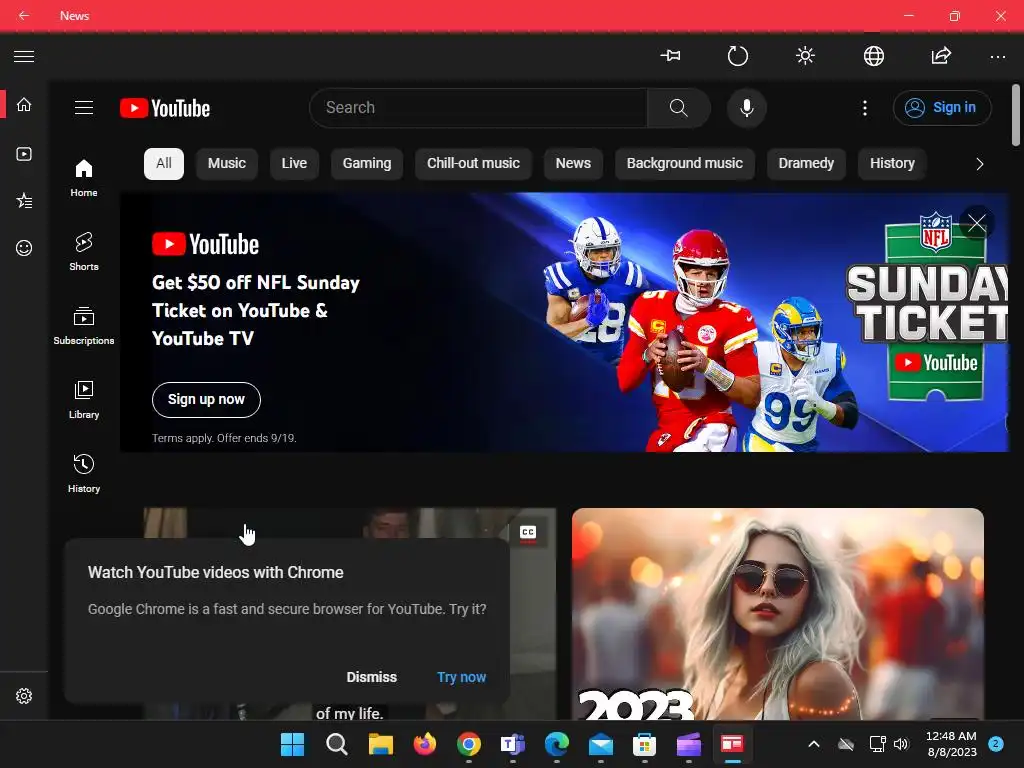Viewport: 1024px width, 768px height.
Task: Open Microsoft Edge from taskbar
Action: point(557,744)
